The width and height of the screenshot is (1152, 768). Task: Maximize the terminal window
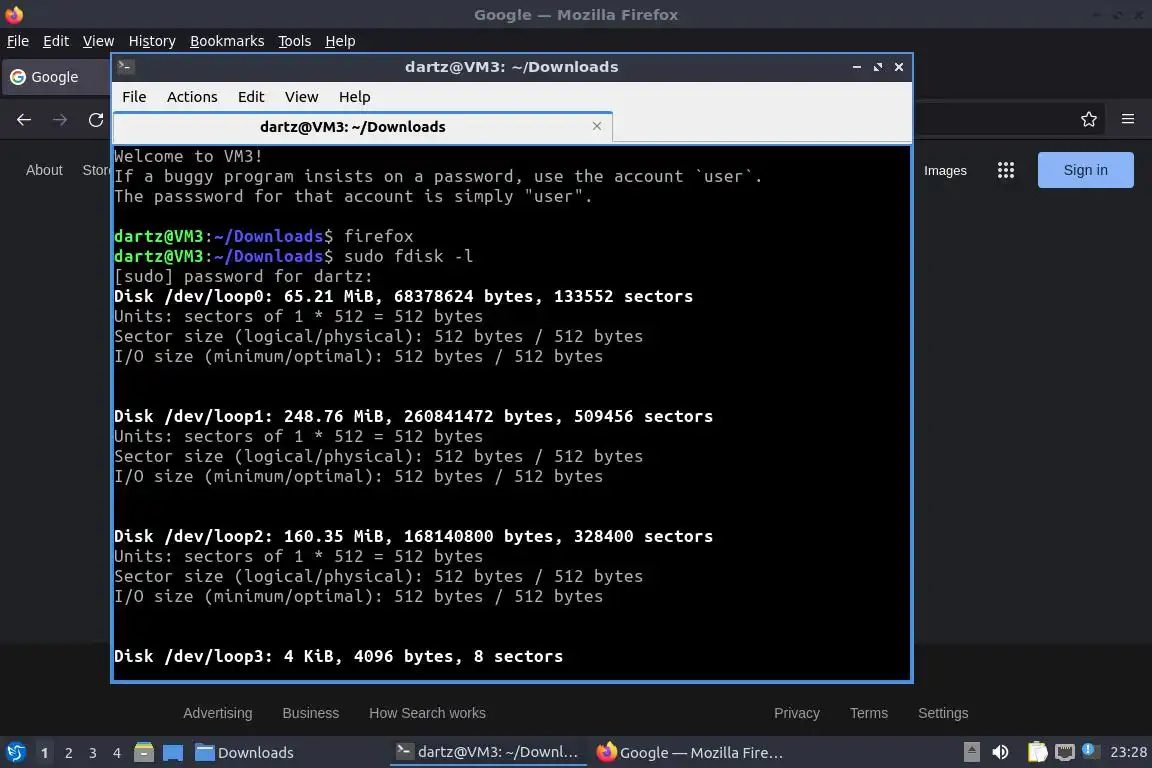878,67
